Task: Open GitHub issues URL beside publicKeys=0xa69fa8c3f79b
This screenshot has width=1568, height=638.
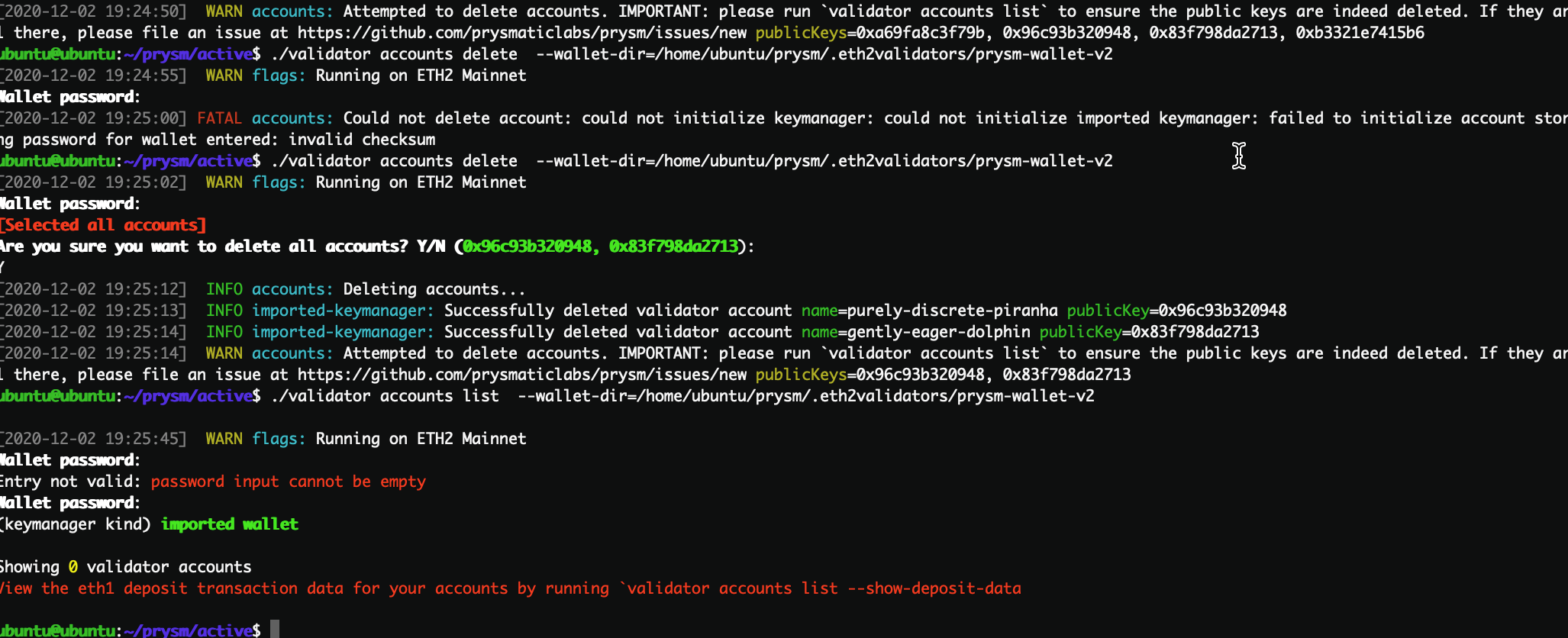Action: [x=522, y=33]
